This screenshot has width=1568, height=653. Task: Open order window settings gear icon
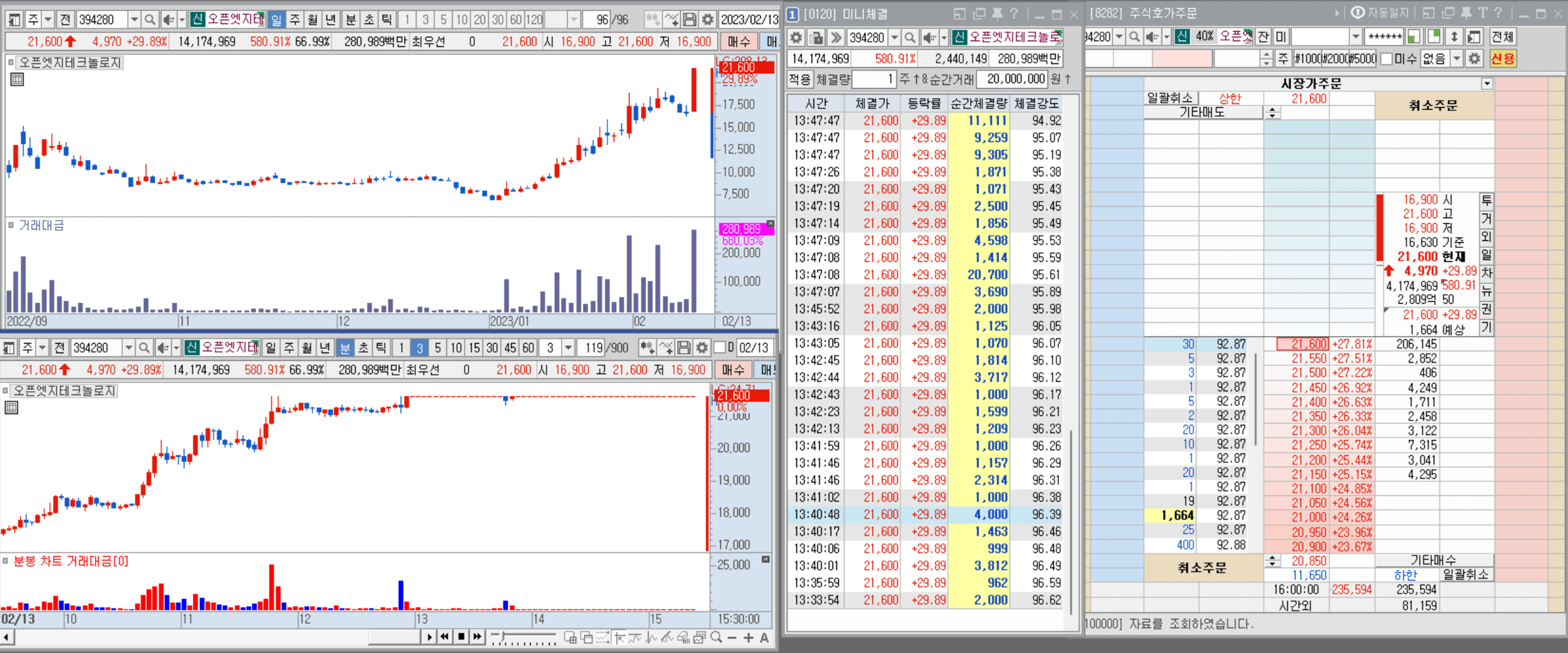click(x=1474, y=59)
